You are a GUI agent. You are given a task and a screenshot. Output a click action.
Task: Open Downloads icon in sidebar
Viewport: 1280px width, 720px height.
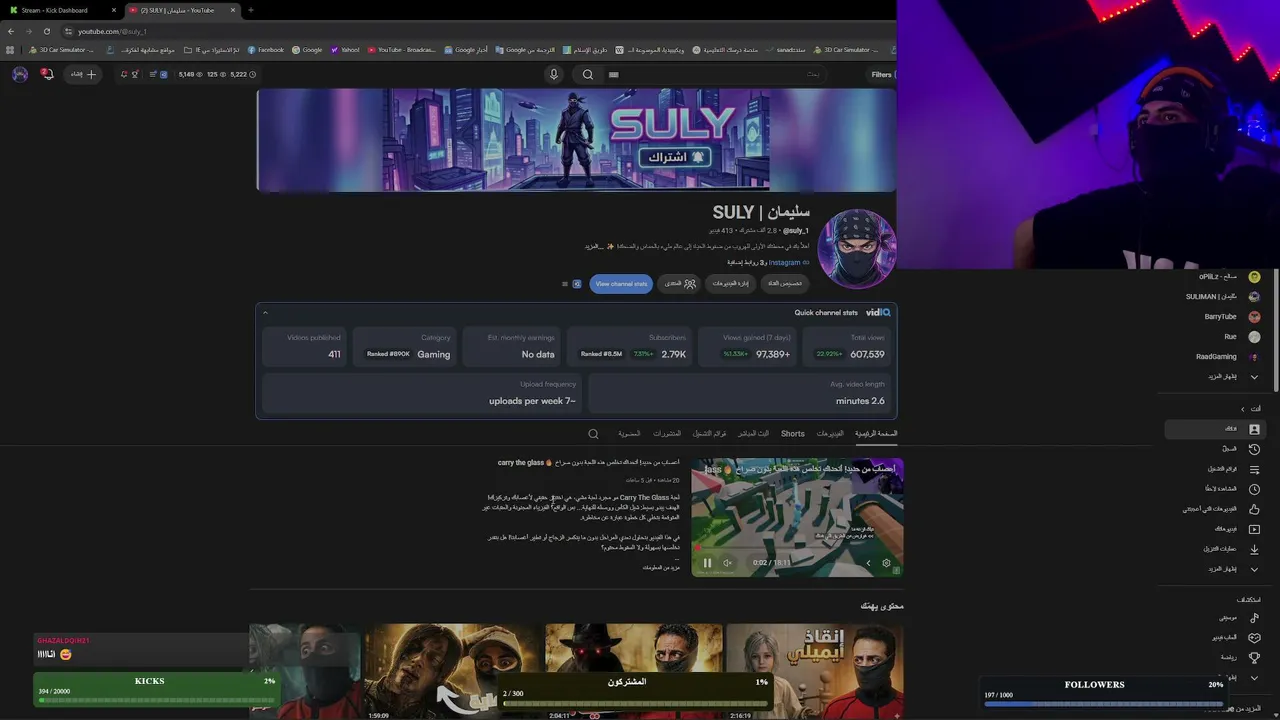pyautogui.click(x=1254, y=549)
